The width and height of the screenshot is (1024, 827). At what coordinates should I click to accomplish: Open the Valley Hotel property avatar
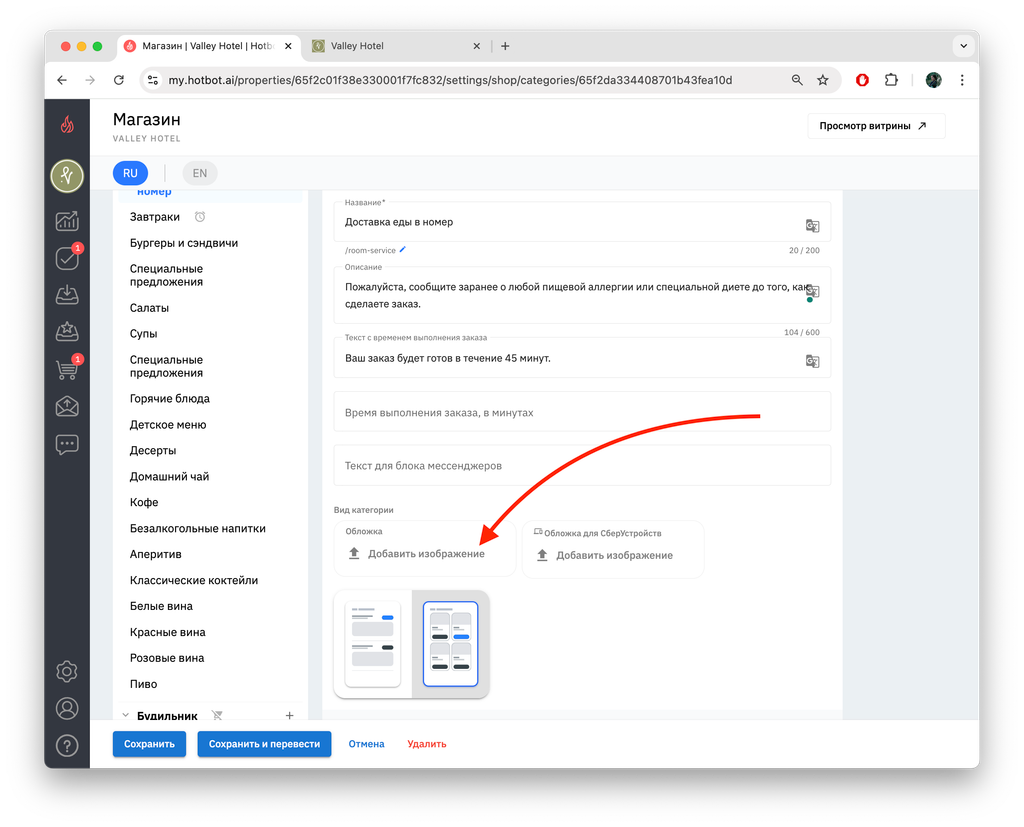(x=67, y=176)
